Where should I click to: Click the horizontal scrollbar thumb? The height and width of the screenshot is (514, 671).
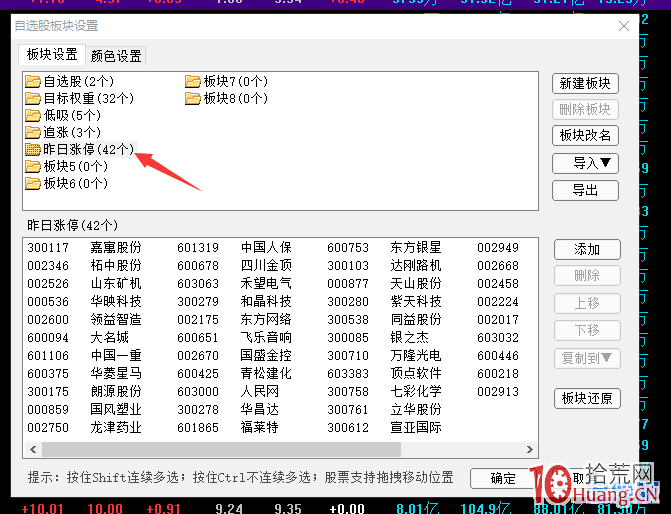(x=221, y=449)
